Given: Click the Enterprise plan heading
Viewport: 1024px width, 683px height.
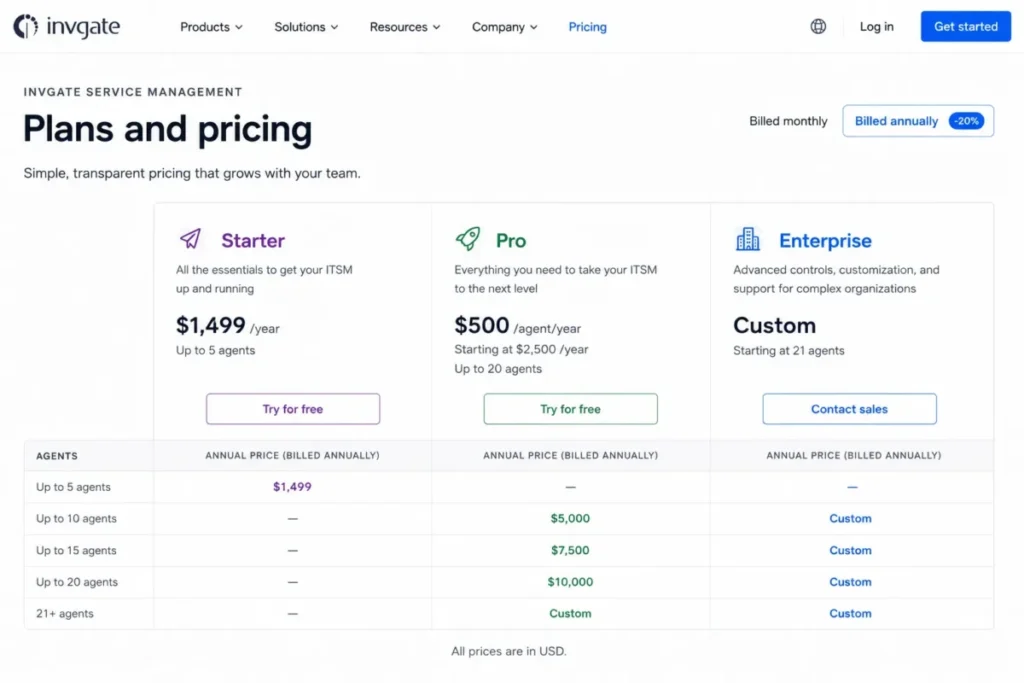Looking at the screenshot, I should tap(825, 240).
